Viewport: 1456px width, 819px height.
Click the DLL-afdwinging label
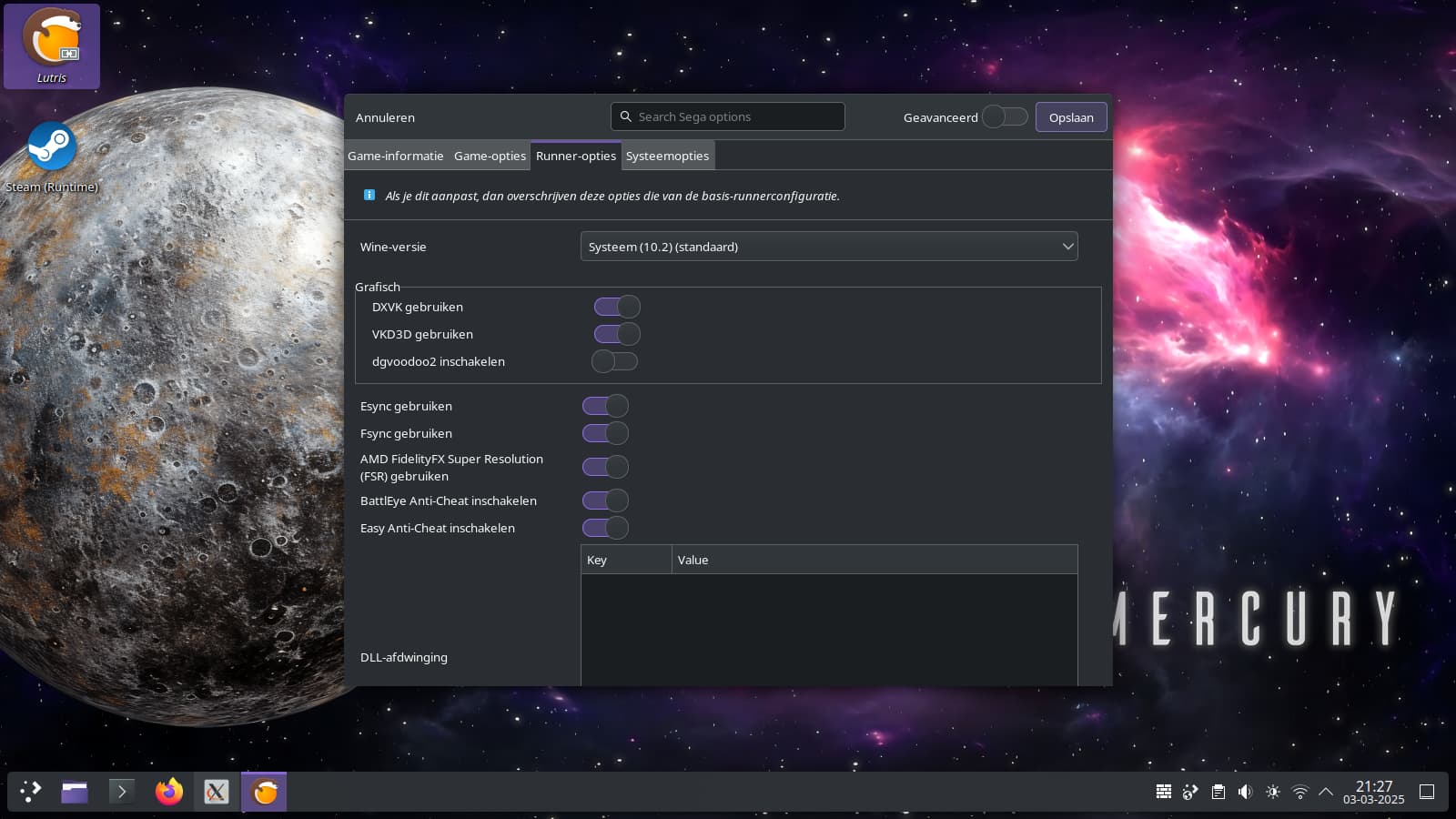click(404, 657)
